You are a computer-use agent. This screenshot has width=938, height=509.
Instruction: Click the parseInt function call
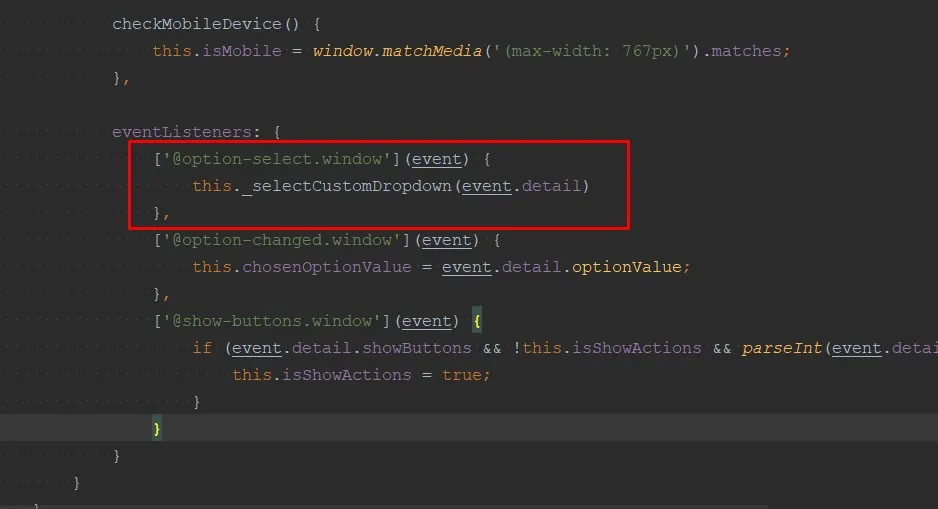coord(781,348)
